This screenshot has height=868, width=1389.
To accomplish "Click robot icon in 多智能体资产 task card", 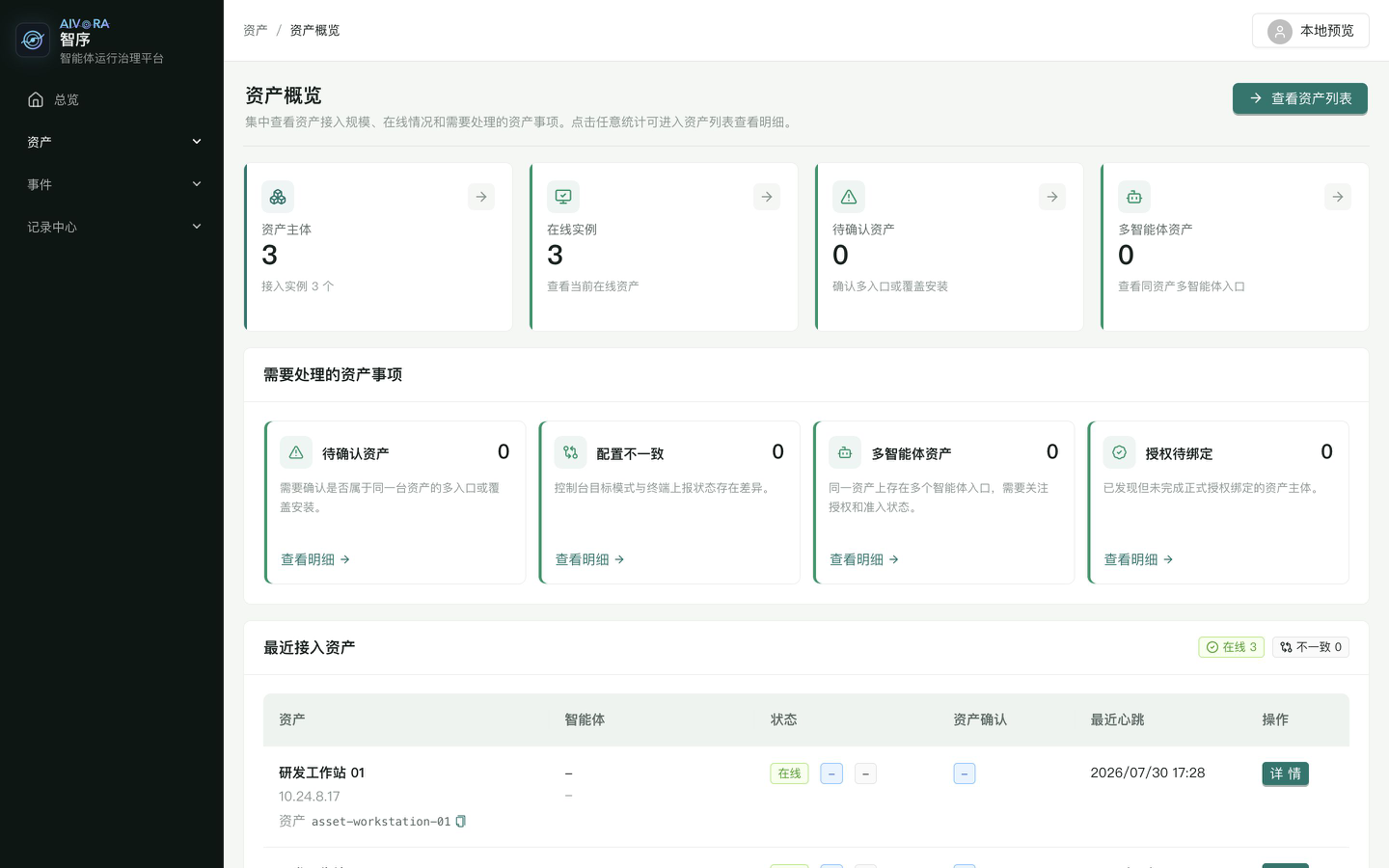I will 845,452.
